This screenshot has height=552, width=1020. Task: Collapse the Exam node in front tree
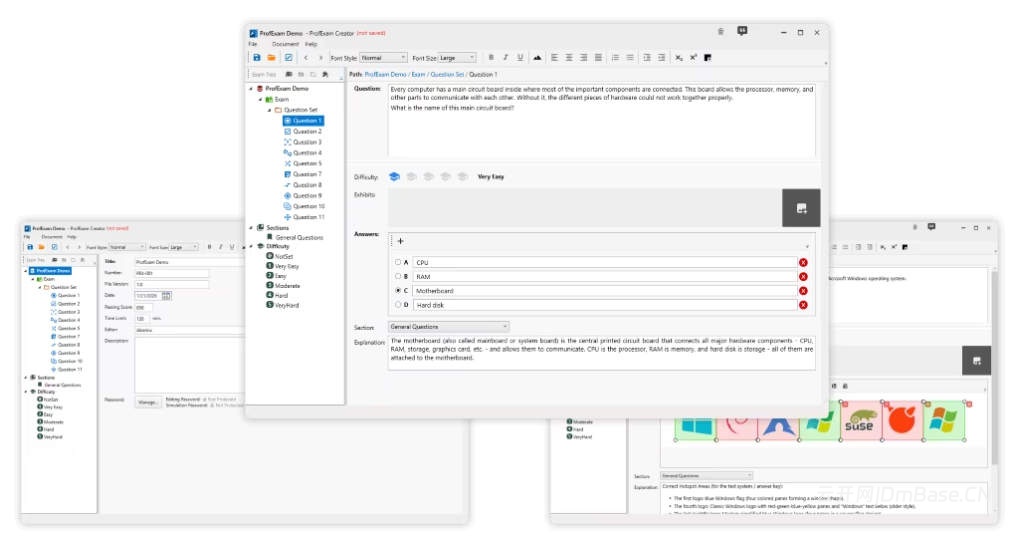(x=261, y=99)
